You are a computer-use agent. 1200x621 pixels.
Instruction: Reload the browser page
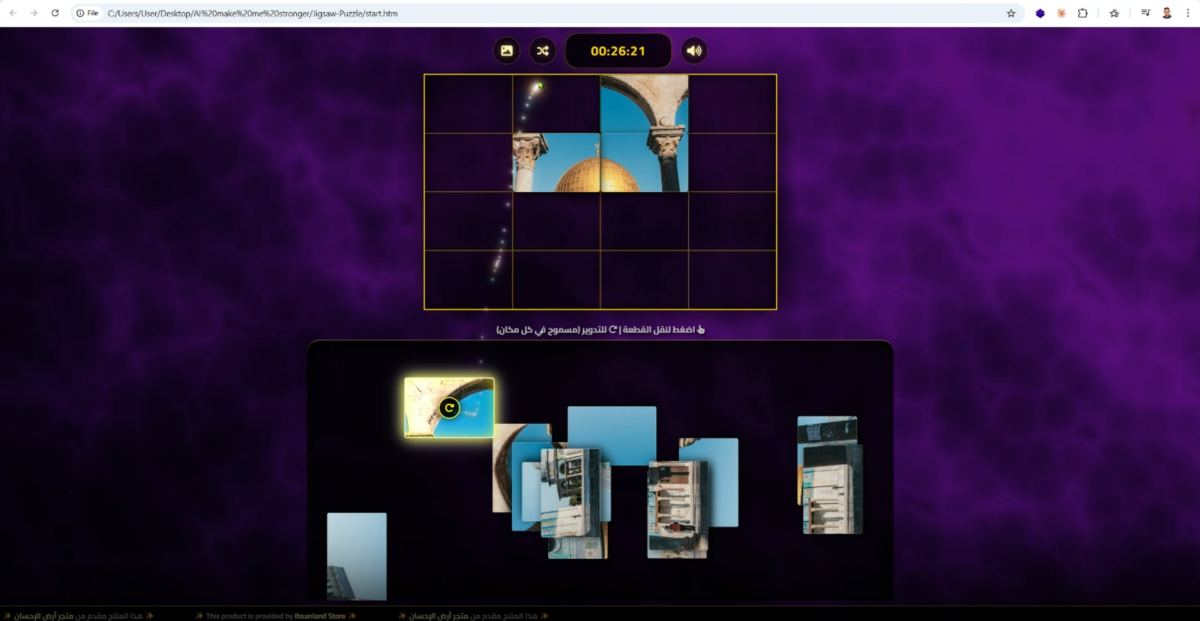pyautogui.click(x=55, y=13)
